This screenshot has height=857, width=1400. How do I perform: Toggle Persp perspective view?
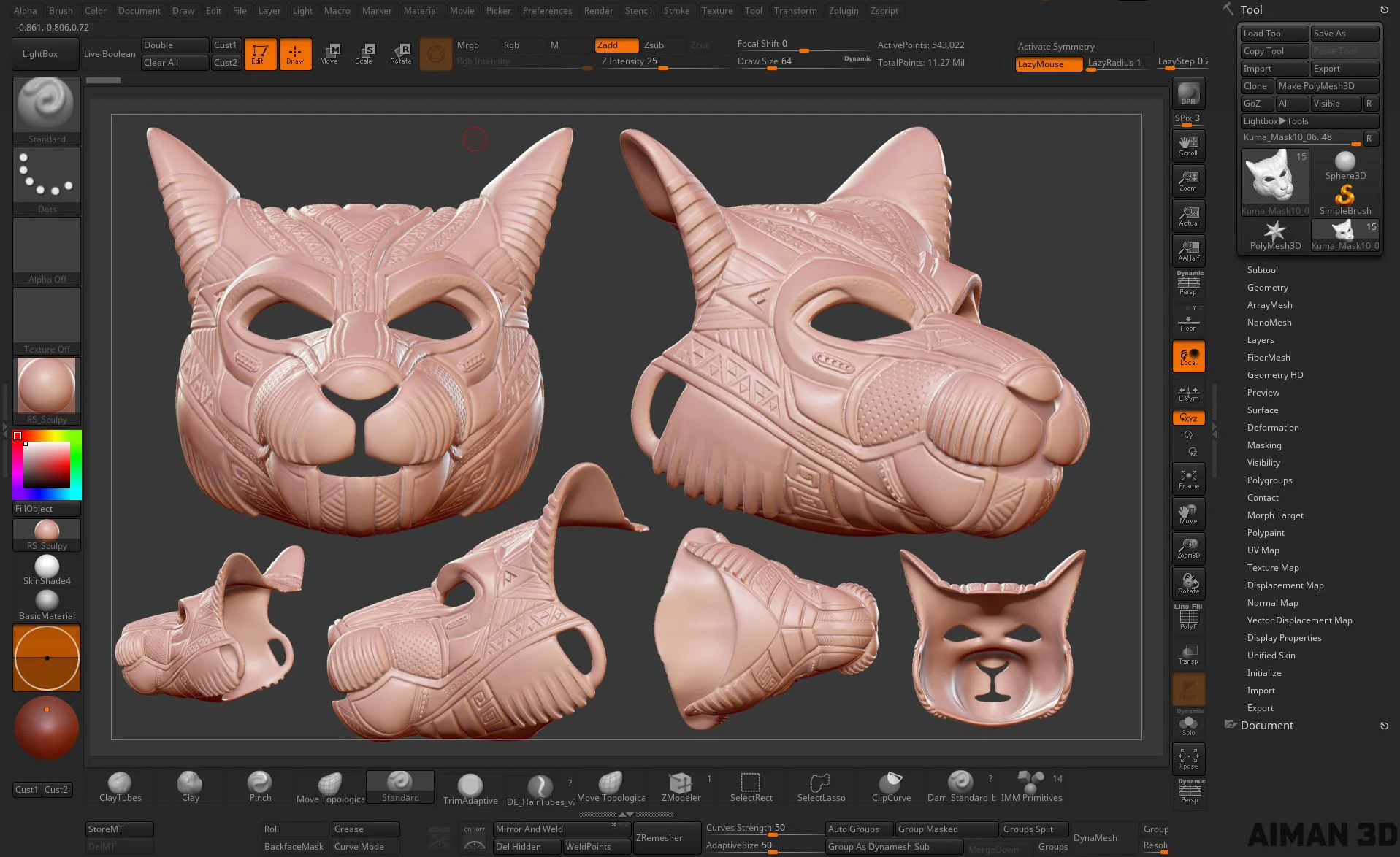click(1188, 284)
